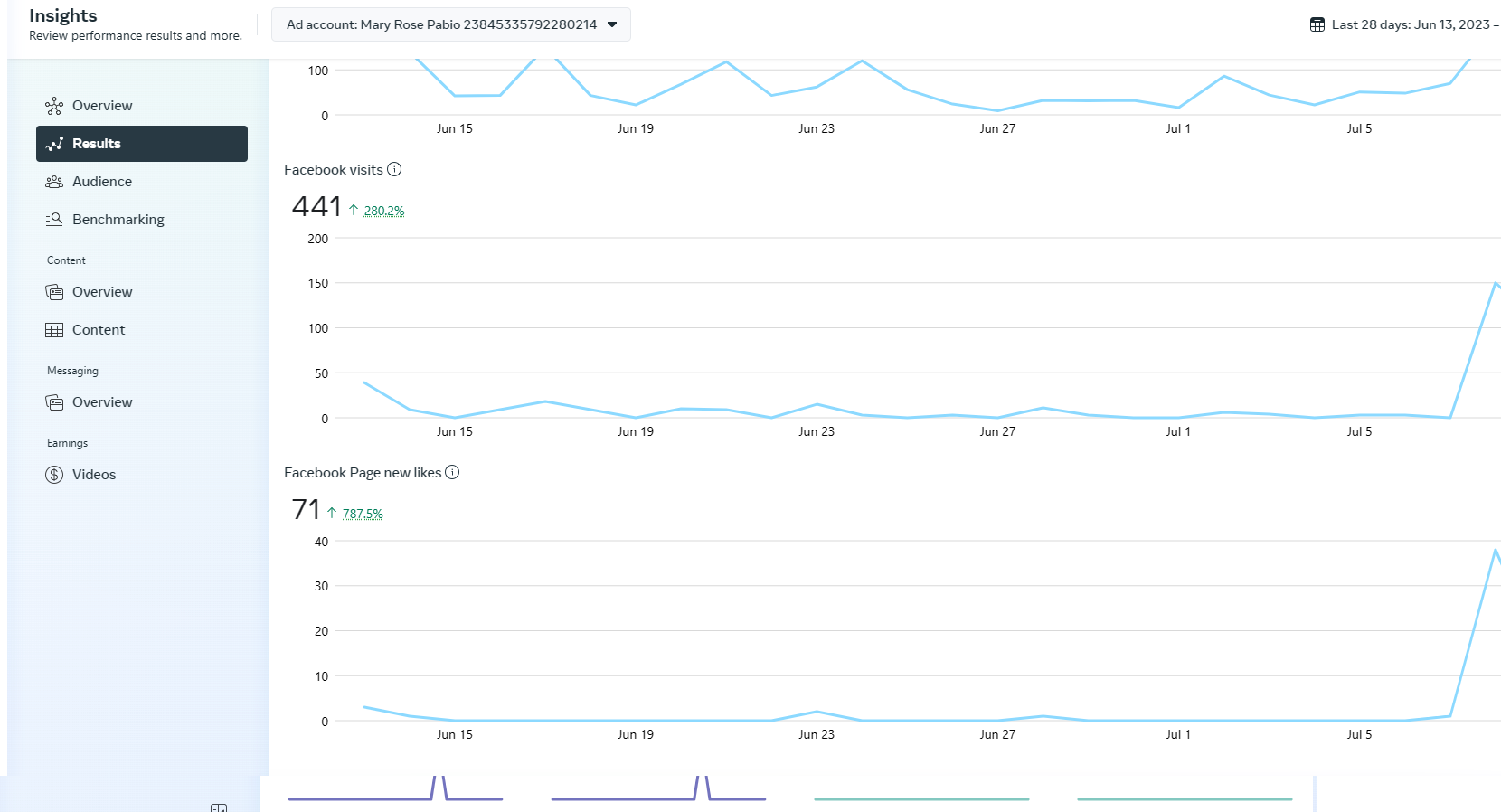Click the info icon beside Facebook visits
The width and height of the screenshot is (1501, 812).
394,169
